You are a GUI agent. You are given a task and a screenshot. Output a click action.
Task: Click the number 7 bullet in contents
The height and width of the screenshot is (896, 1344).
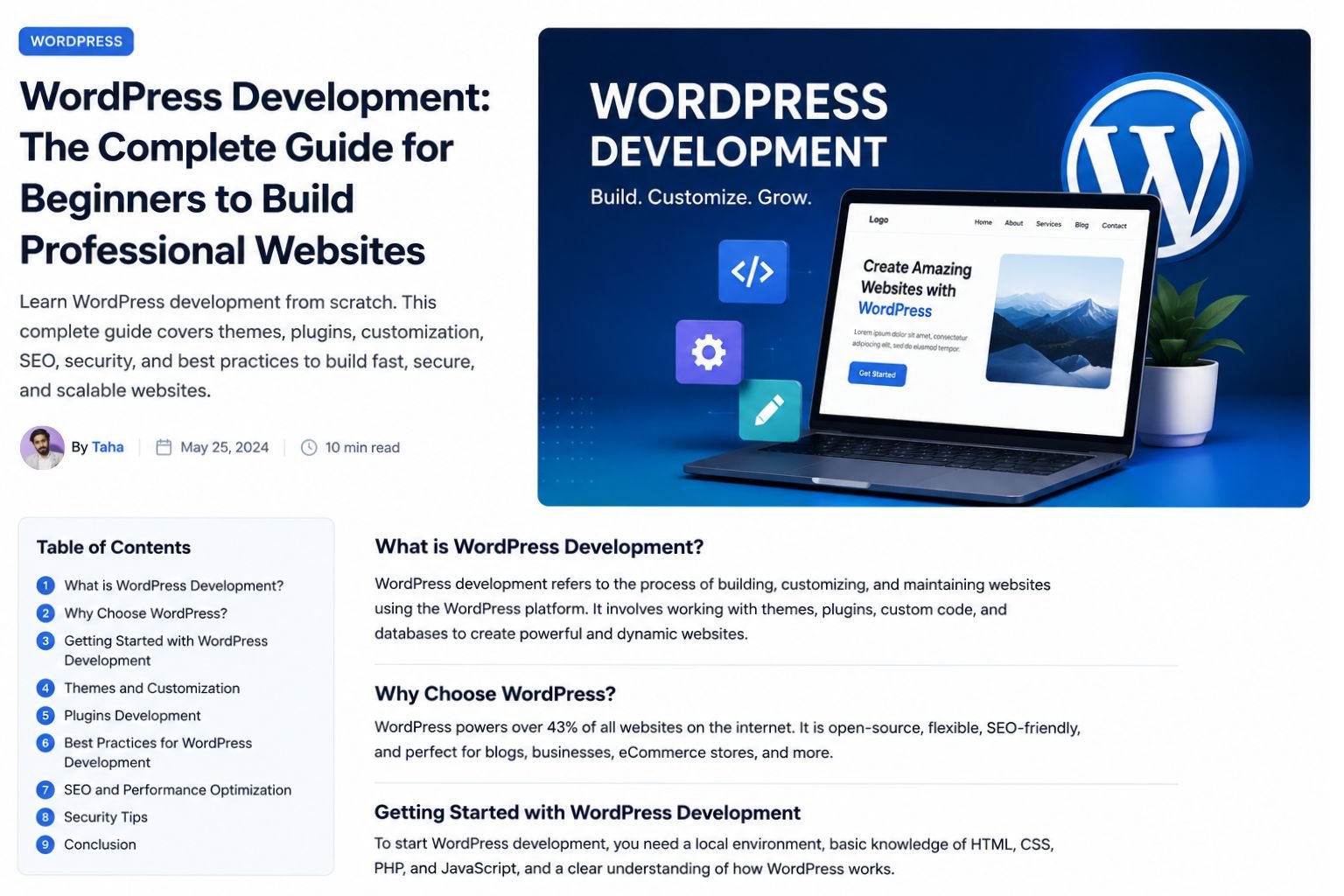pyautogui.click(x=45, y=789)
